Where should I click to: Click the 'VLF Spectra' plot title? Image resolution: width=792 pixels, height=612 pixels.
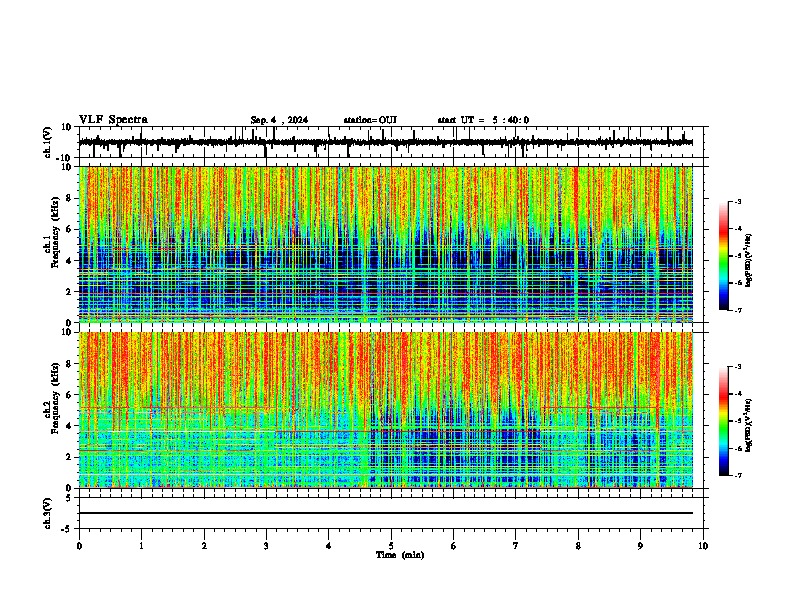(x=114, y=120)
